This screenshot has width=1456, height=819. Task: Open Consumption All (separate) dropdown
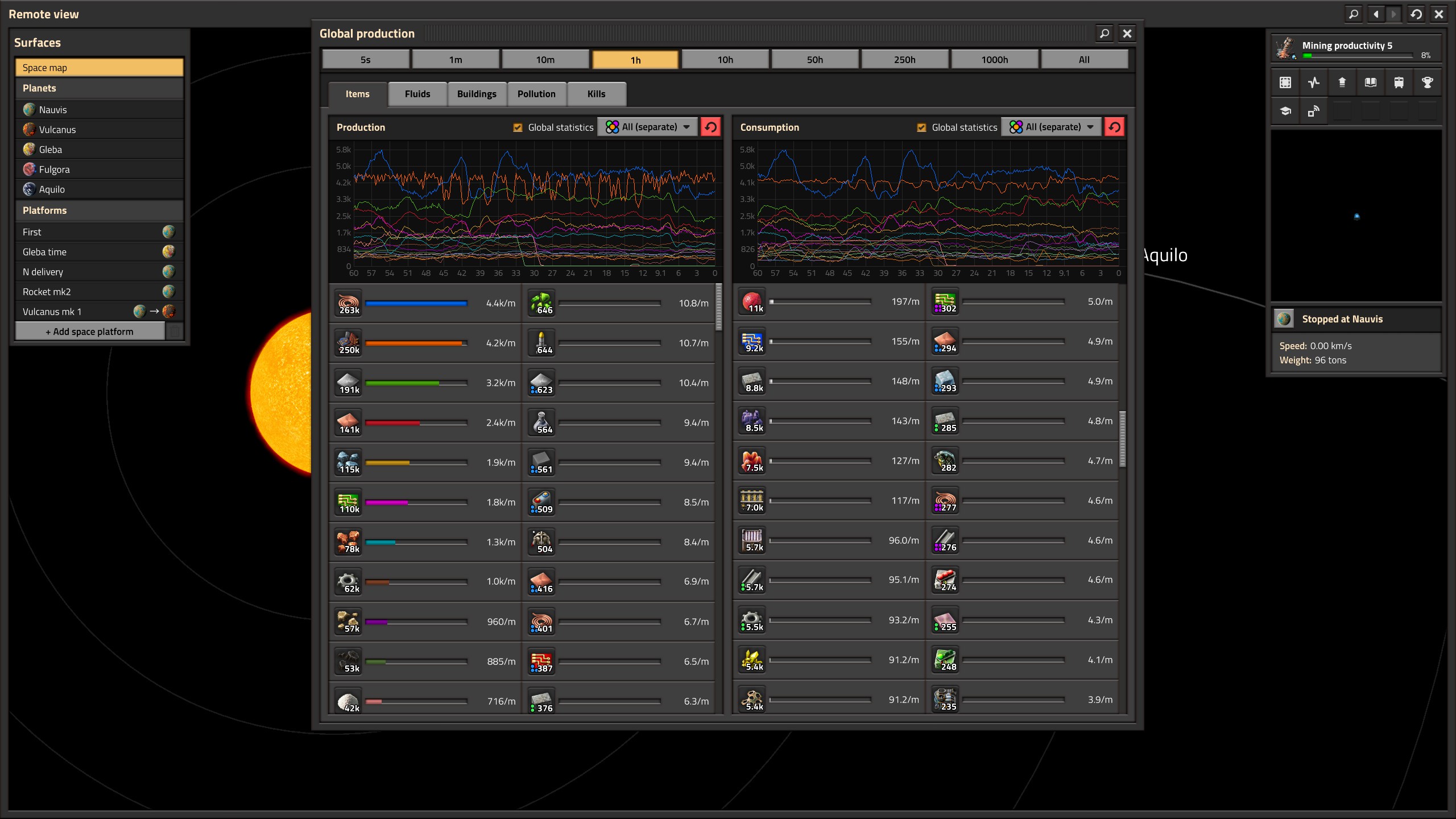tap(1052, 127)
